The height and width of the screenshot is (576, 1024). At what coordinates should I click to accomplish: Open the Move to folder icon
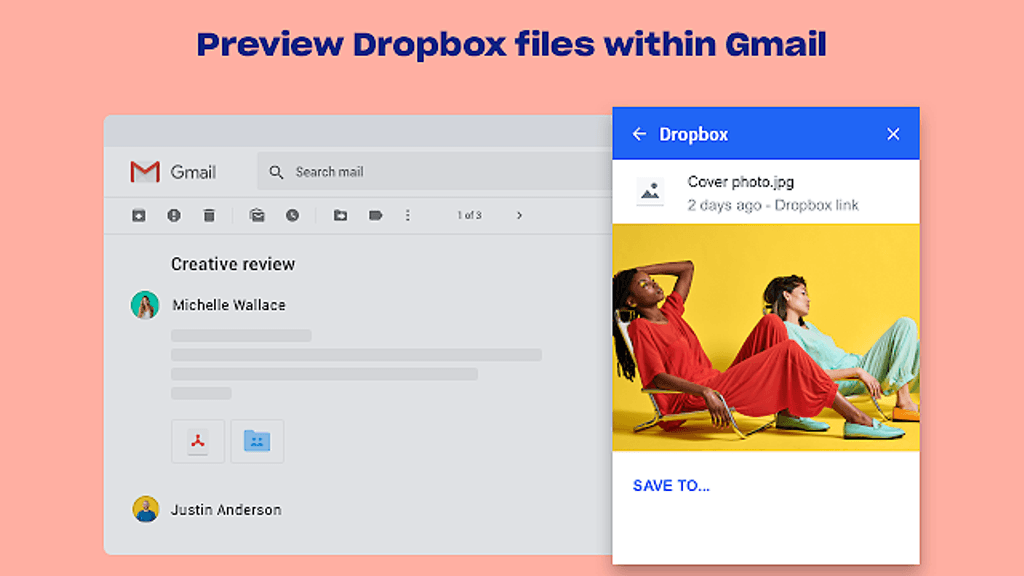[340, 215]
